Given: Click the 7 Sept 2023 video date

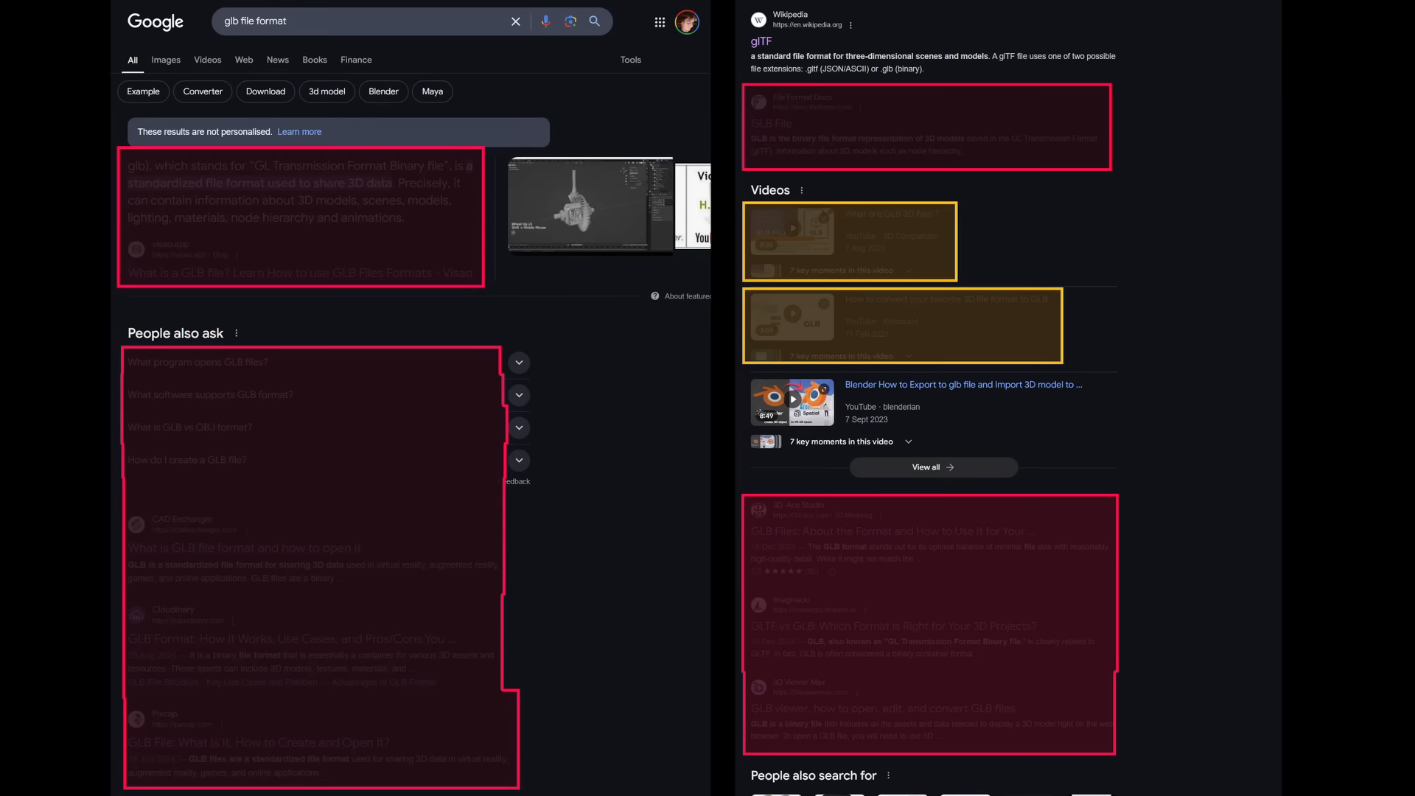Looking at the screenshot, I should click(x=866, y=419).
